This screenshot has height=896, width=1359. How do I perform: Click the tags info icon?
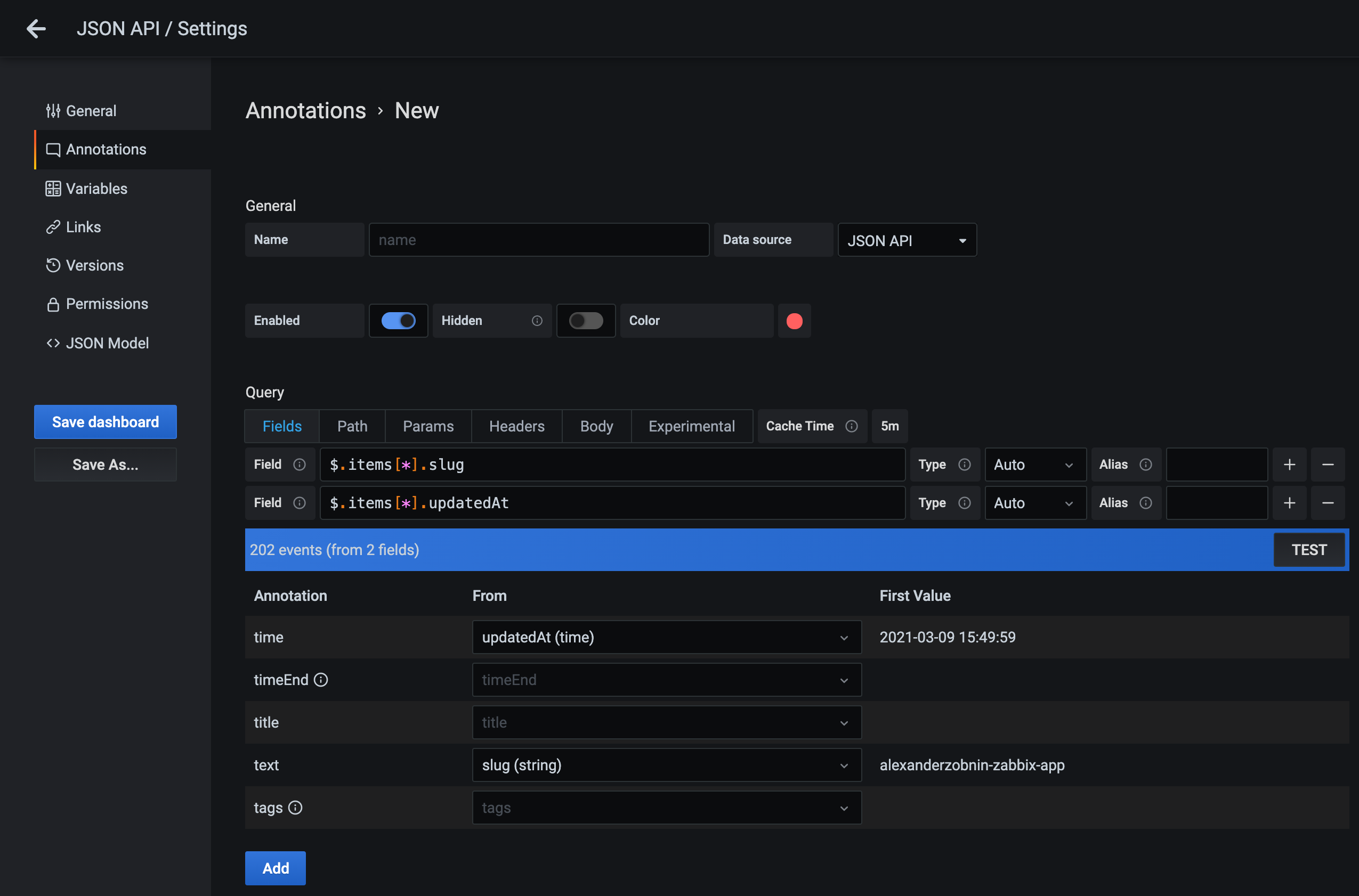pyautogui.click(x=295, y=808)
